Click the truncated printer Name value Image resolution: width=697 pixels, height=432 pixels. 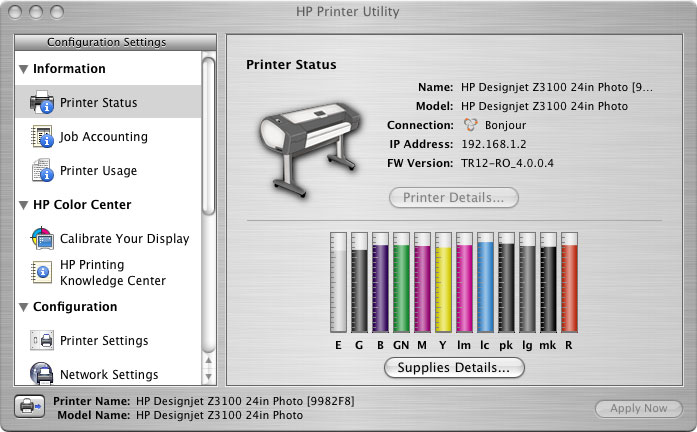557,87
